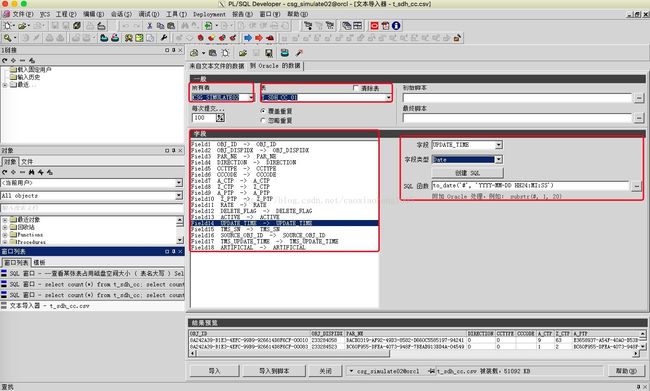The image size is (650, 391).
Task: Click the magnifier find icon in second toolbar
Action: pyautogui.click(x=7, y=38)
